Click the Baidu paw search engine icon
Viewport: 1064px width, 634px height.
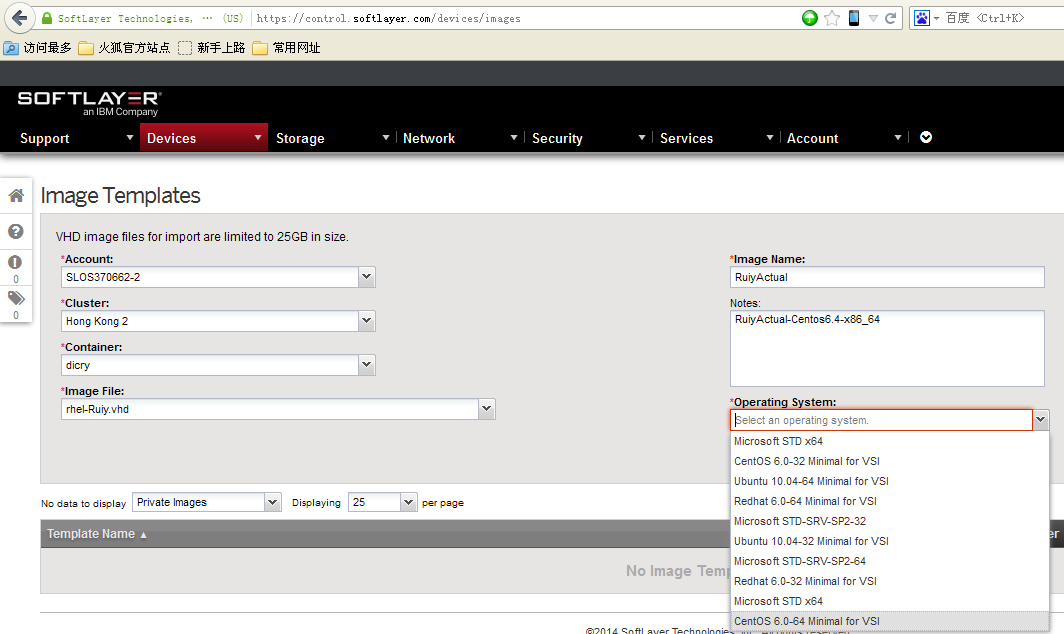point(922,18)
